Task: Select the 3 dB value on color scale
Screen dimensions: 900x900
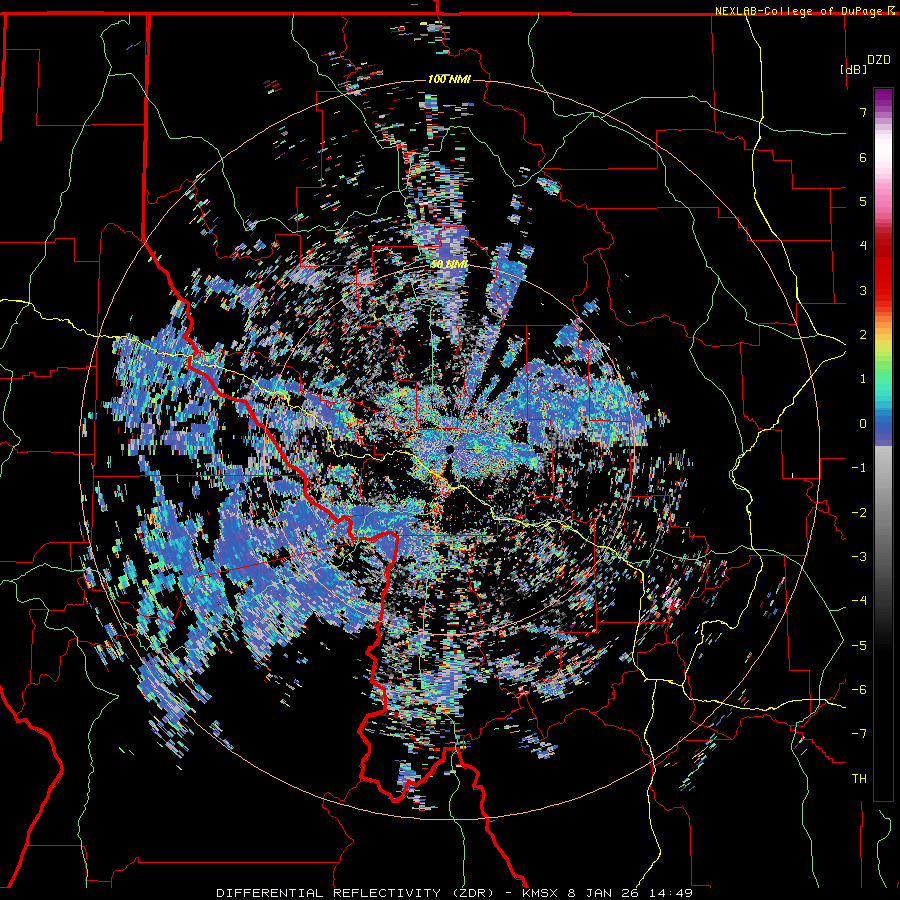Action: tap(863, 290)
